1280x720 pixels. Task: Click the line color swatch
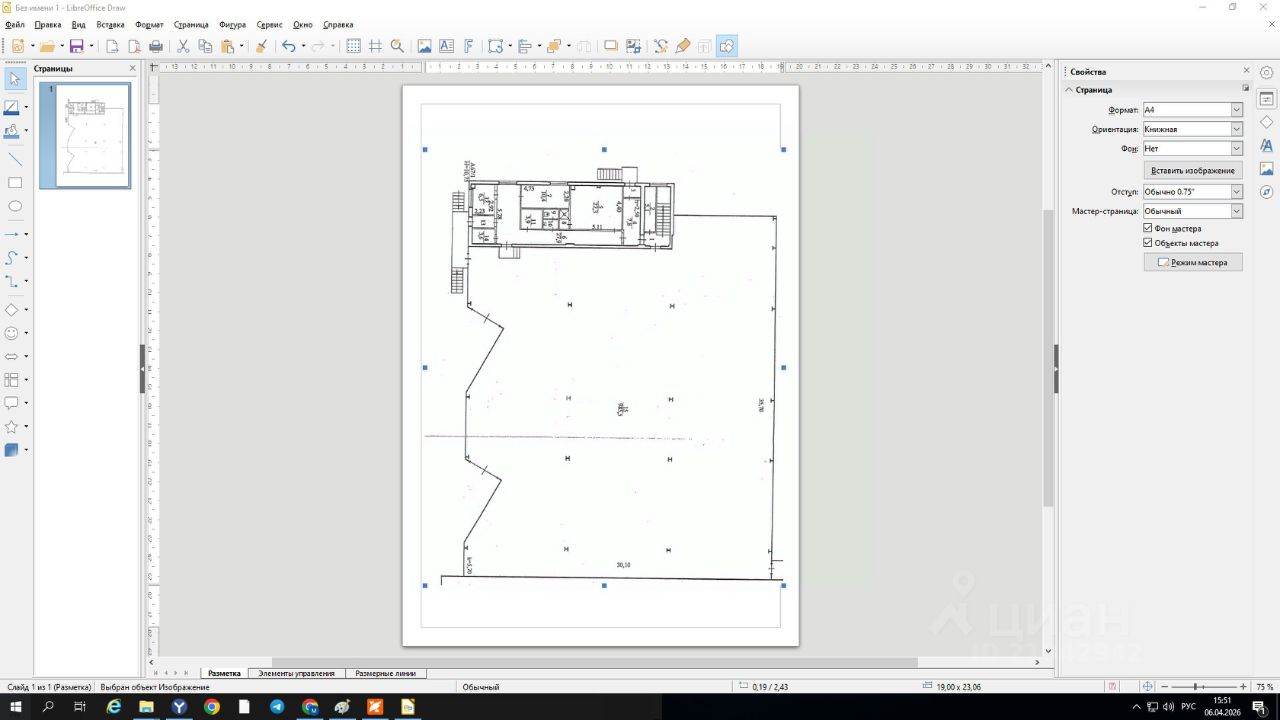[x=12, y=107]
